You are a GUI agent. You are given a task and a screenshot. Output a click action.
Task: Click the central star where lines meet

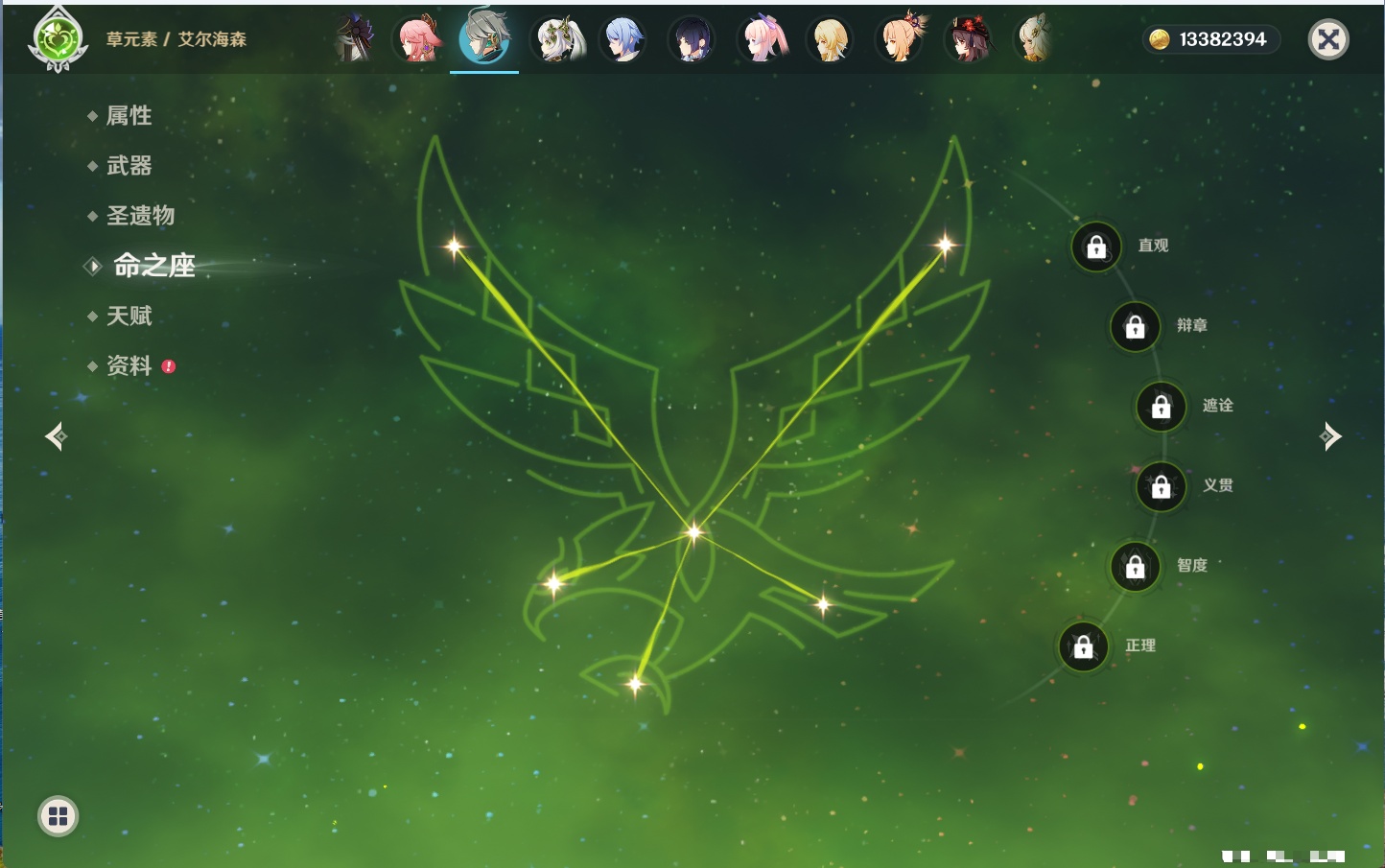[693, 531]
